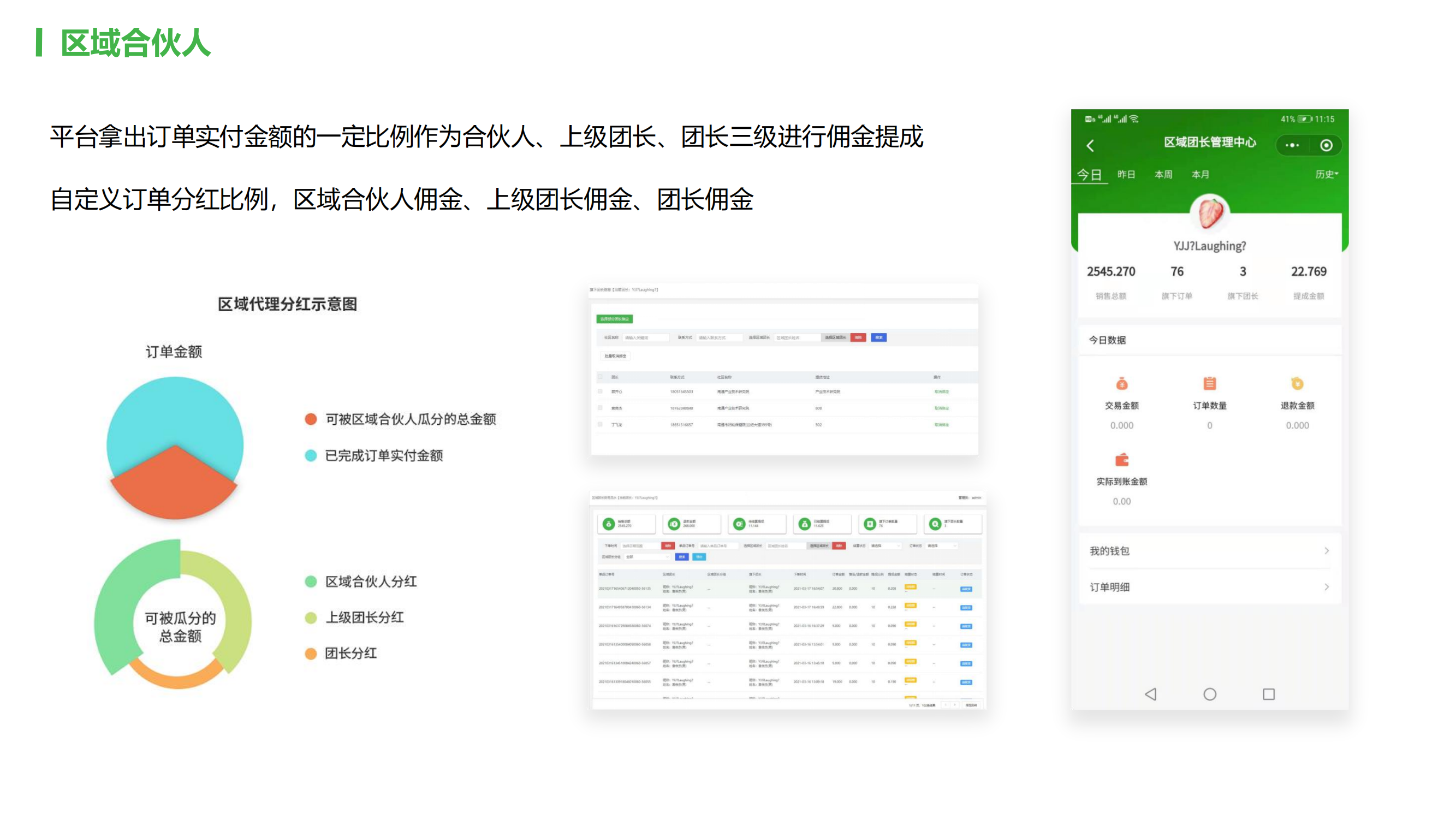Open the 我的钱包 row chevron
This screenshot has width=1456, height=819.
click(x=1327, y=550)
